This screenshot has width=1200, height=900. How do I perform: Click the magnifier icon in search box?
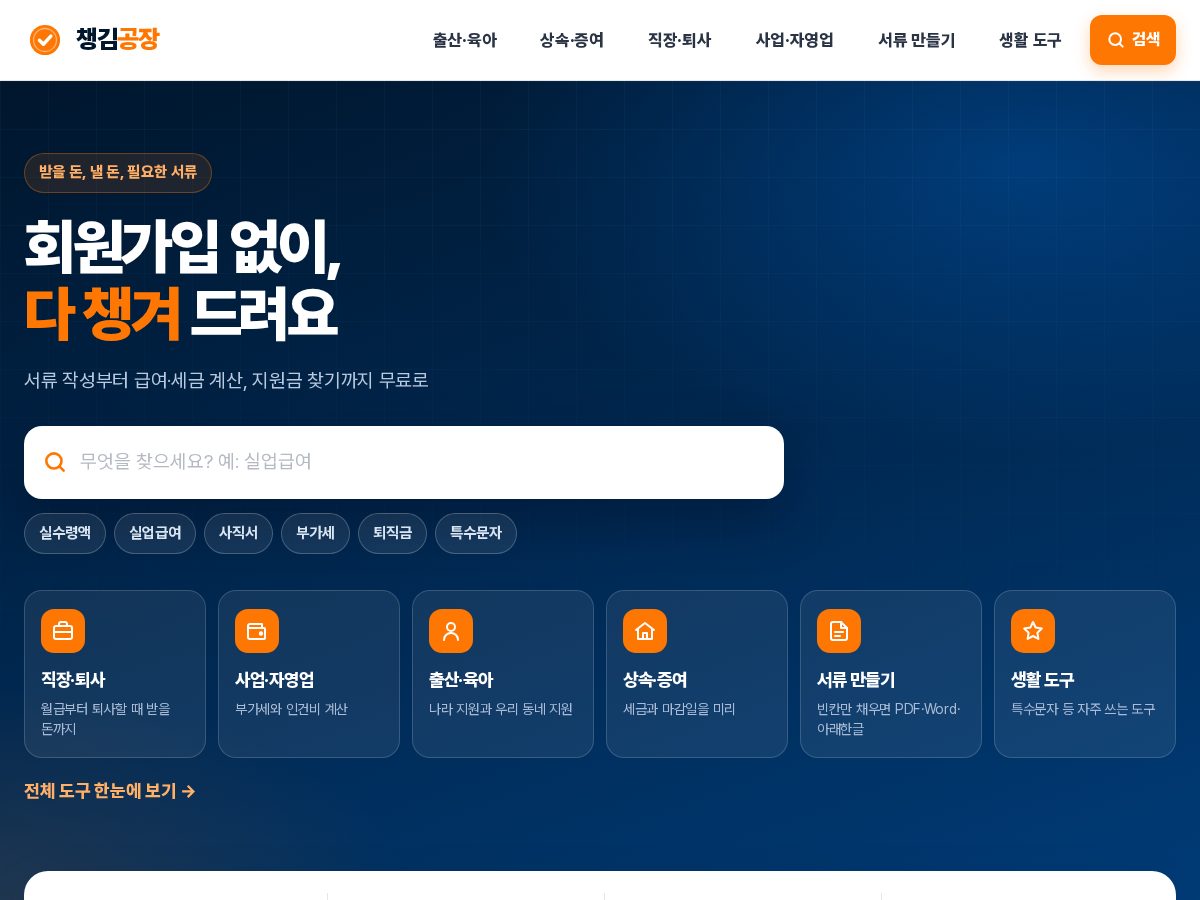(55, 462)
